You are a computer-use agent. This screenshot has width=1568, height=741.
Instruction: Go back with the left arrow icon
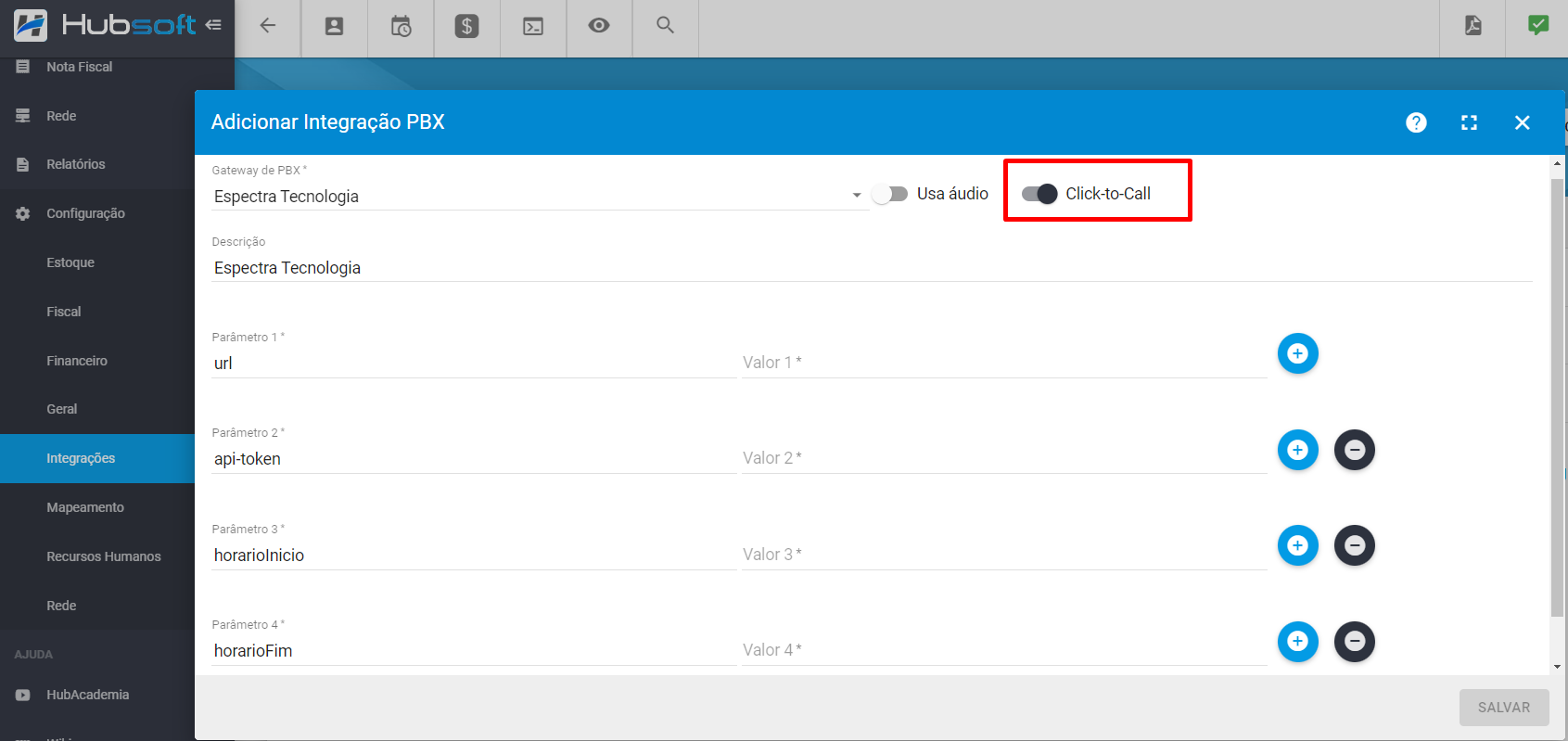coord(268,26)
